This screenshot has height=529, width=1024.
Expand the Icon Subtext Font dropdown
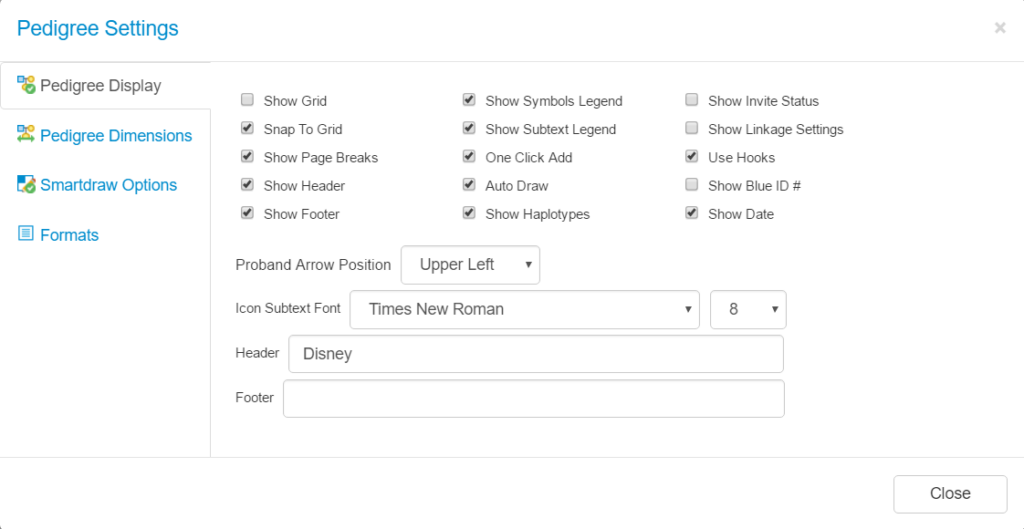coord(524,309)
